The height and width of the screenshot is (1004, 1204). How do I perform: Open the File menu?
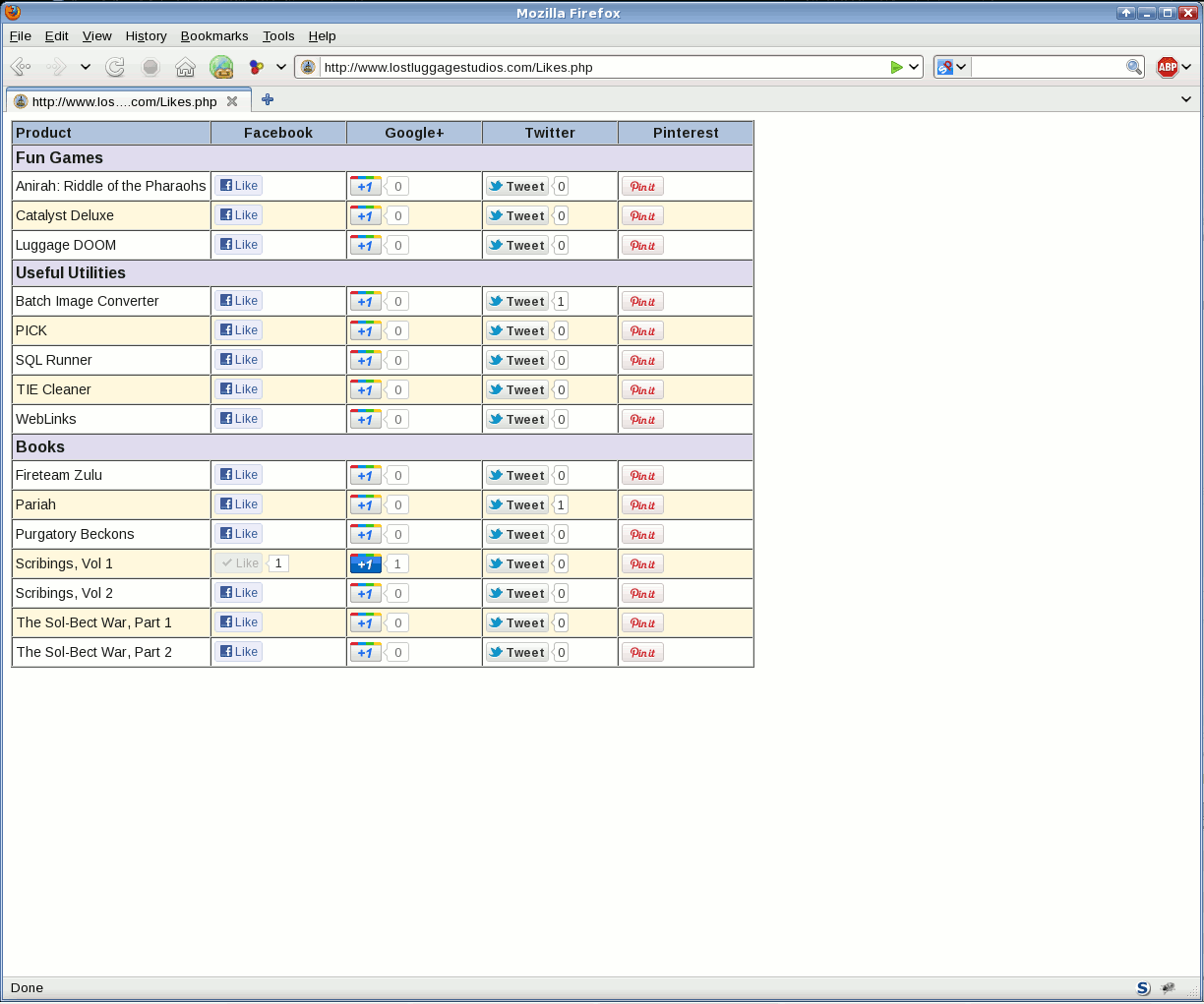(x=20, y=36)
